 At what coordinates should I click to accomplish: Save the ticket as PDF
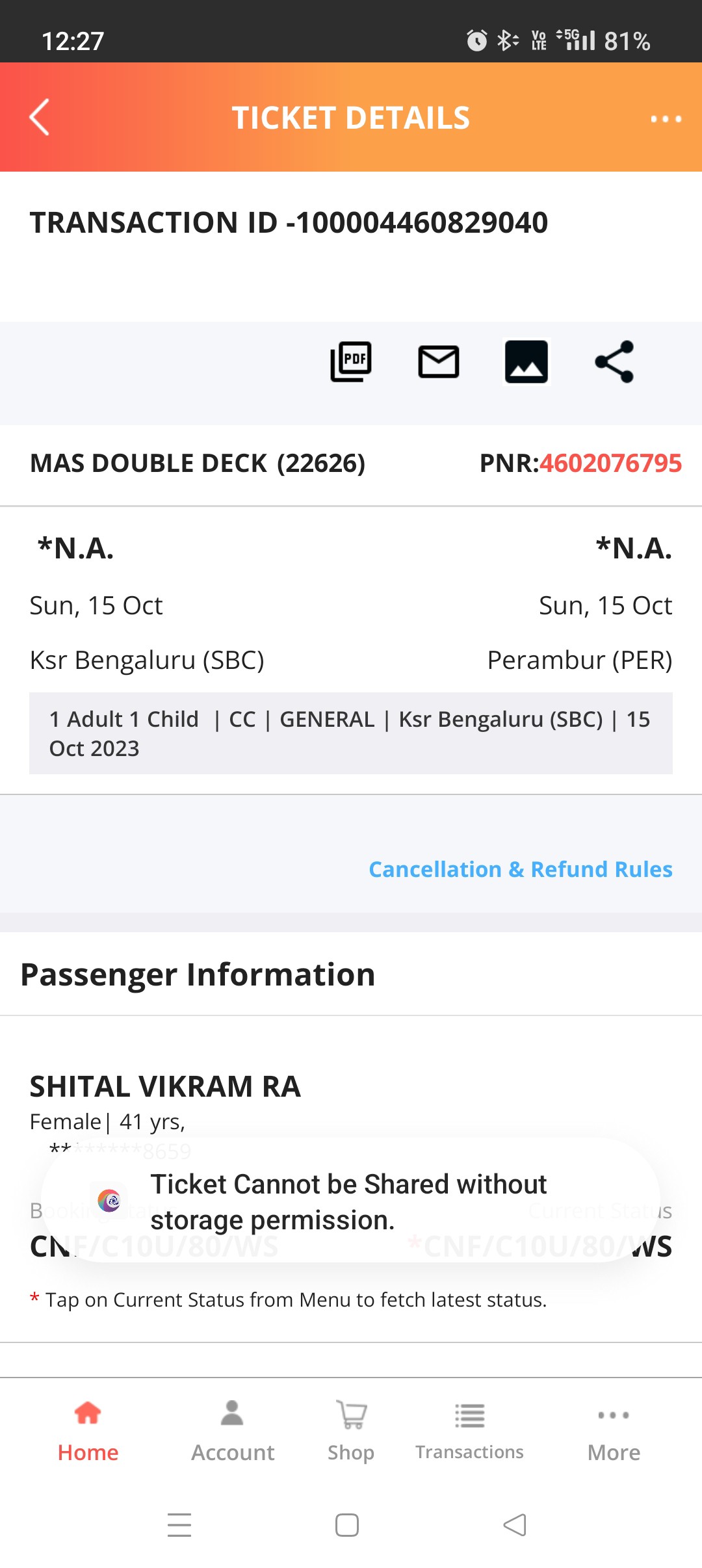(351, 362)
